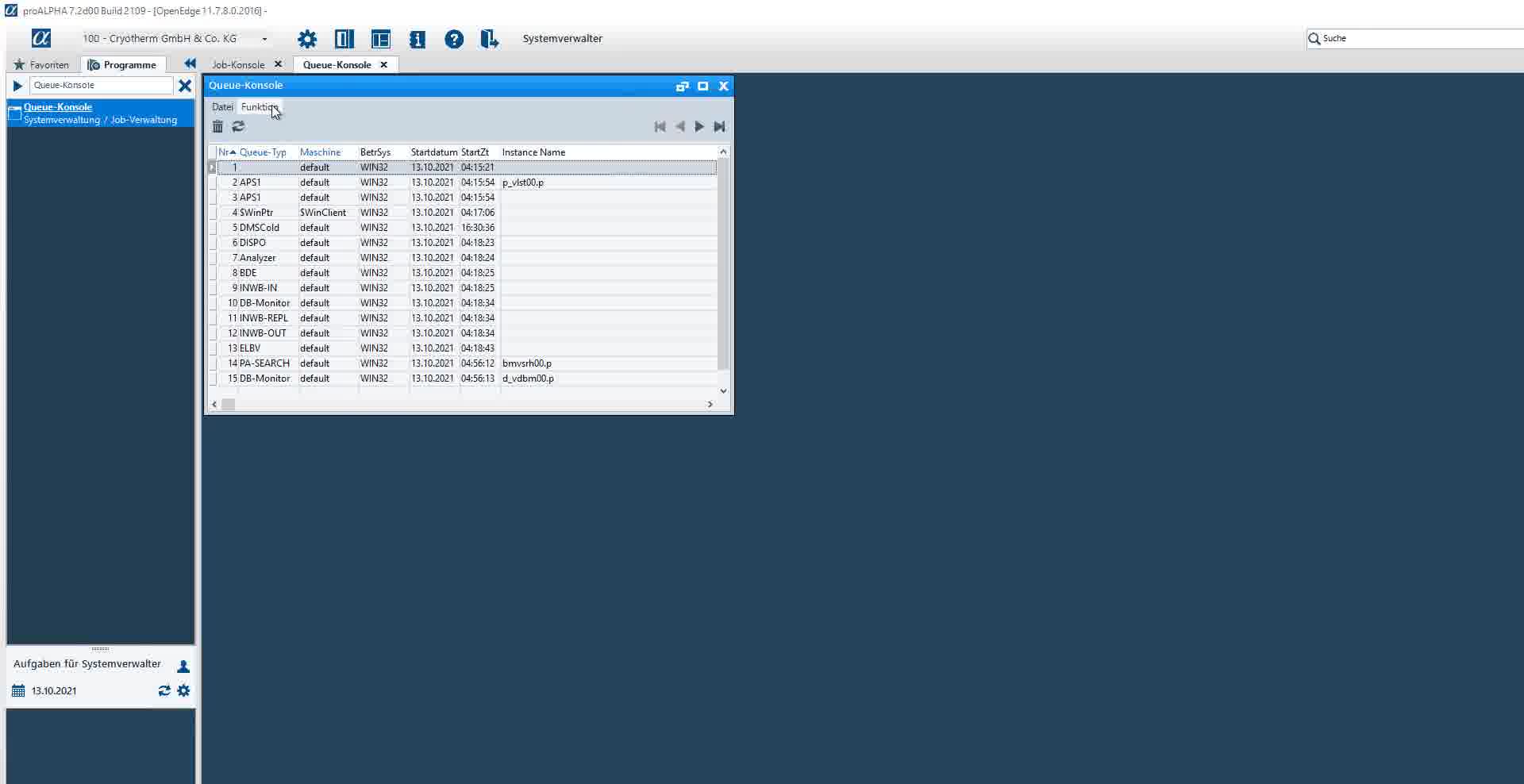1524x784 pixels.
Task: Select the Analyzer queue row
Action: 463,258
